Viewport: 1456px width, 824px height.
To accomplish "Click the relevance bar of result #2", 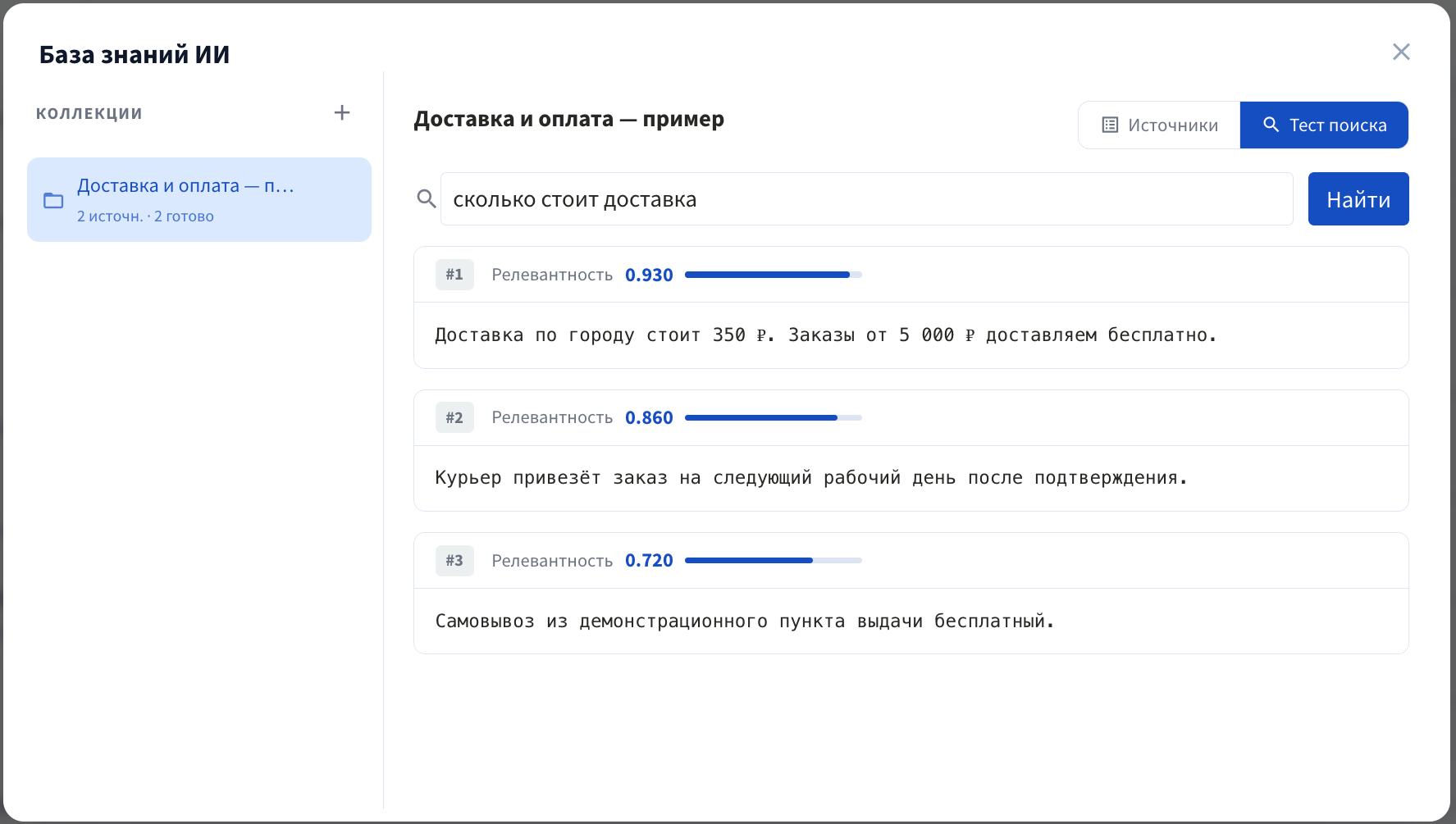I will [x=774, y=417].
